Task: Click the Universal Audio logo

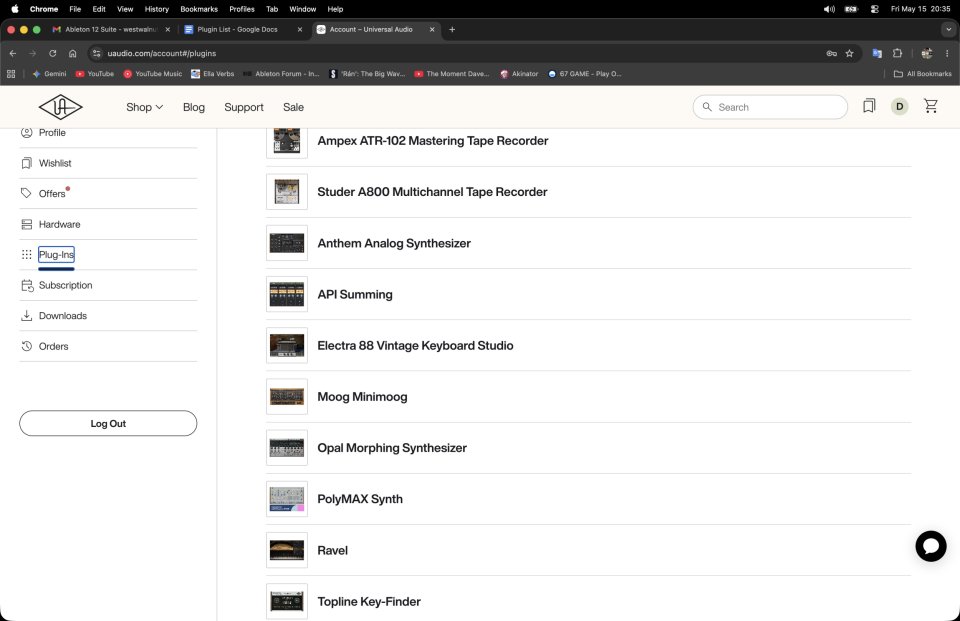Action: 61,107
